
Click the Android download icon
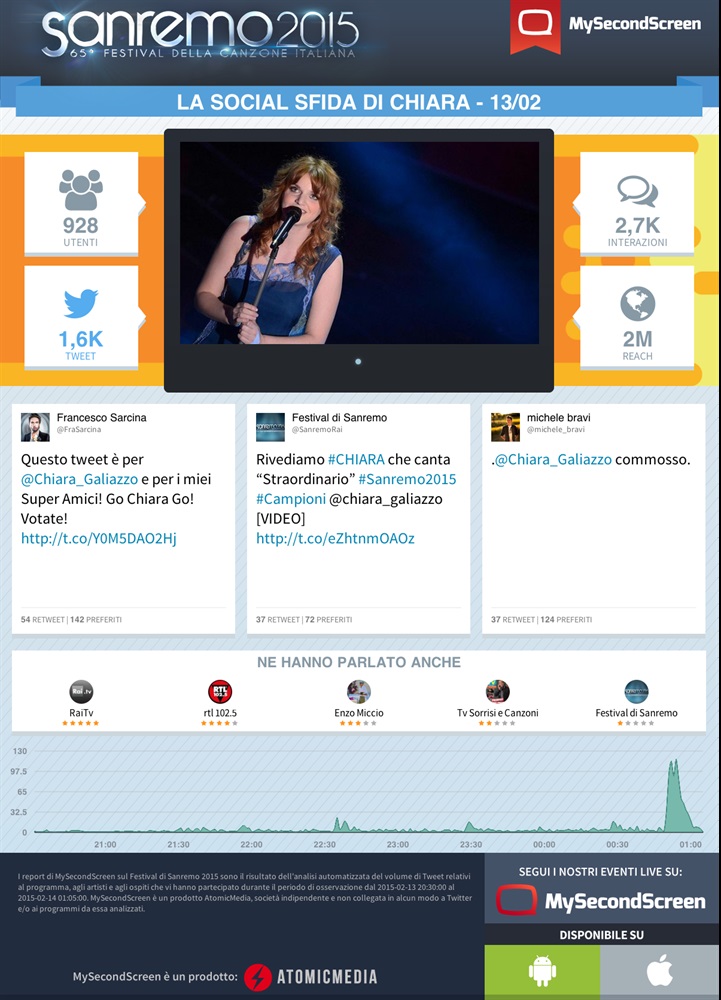tap(542, 971)
